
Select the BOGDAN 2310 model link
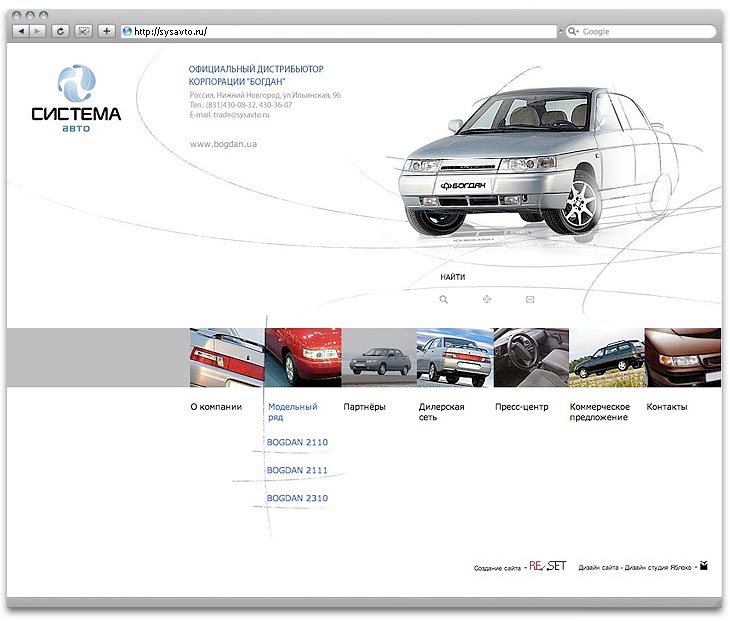click(x=297, y=498)
